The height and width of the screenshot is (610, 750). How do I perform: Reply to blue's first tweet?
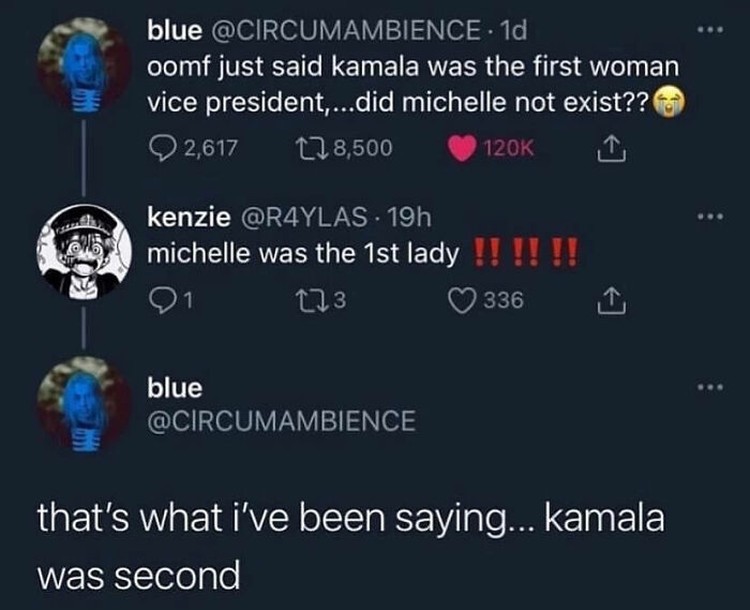[160, 148]
